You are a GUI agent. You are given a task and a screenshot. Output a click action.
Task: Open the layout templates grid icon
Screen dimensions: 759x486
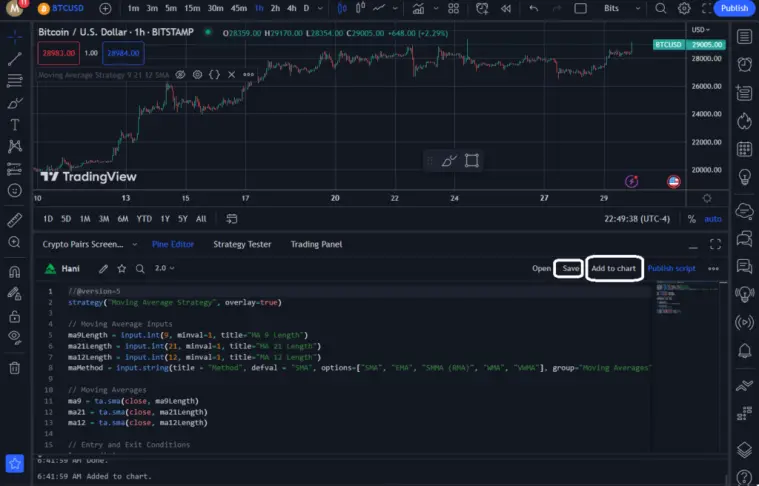[x=454, y=8]
